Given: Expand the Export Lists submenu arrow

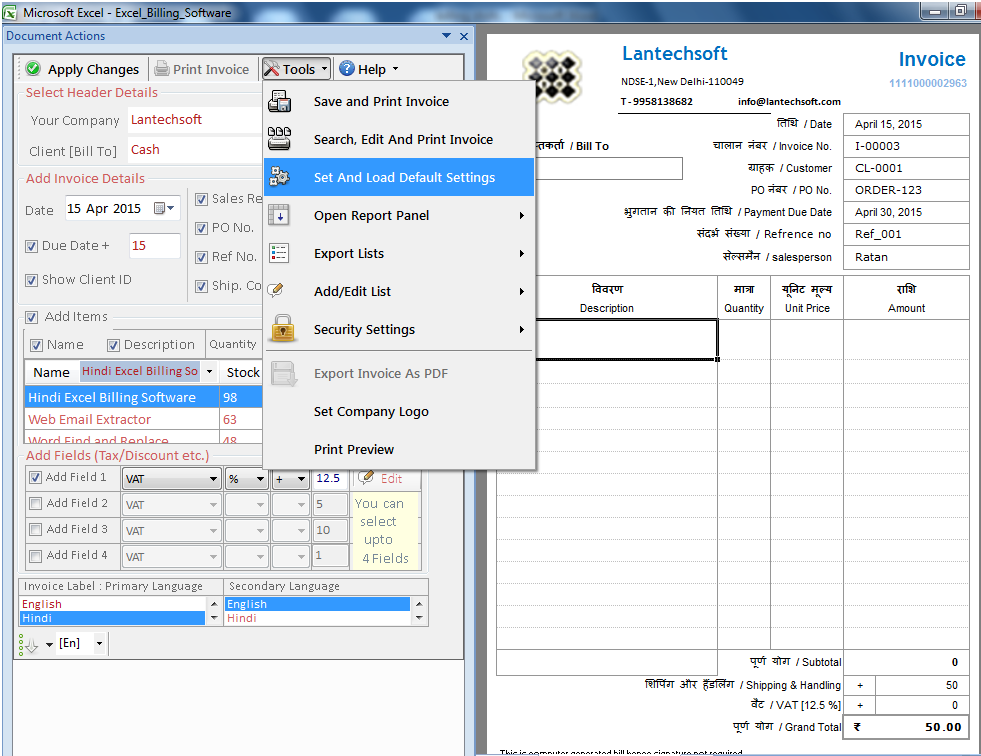Looking at the screenshot, I should coord(522,253).
